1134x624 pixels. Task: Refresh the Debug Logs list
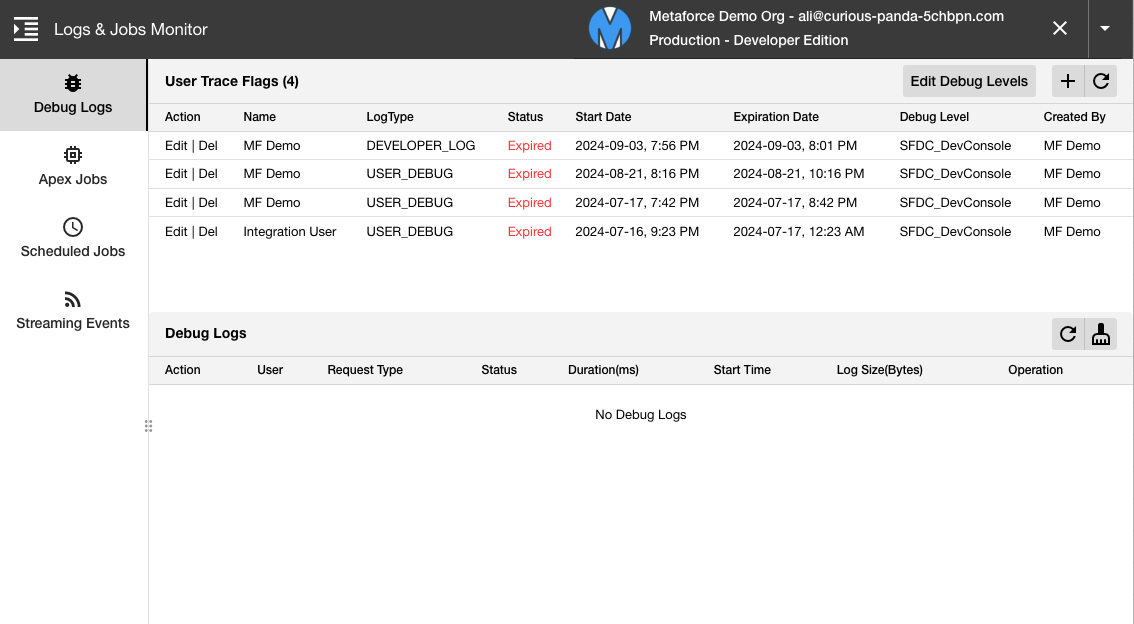(1067, 334)
